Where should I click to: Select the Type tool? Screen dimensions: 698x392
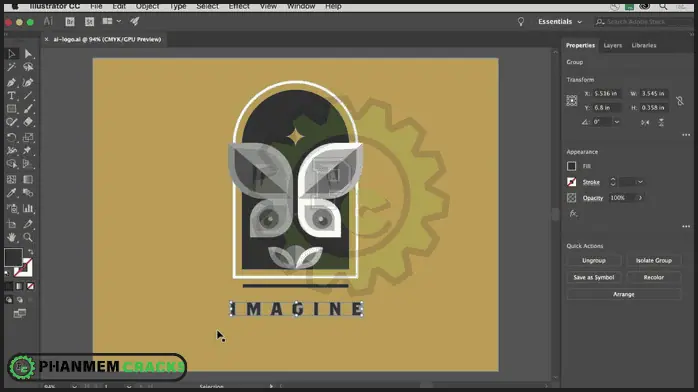(x=12, y=96)
